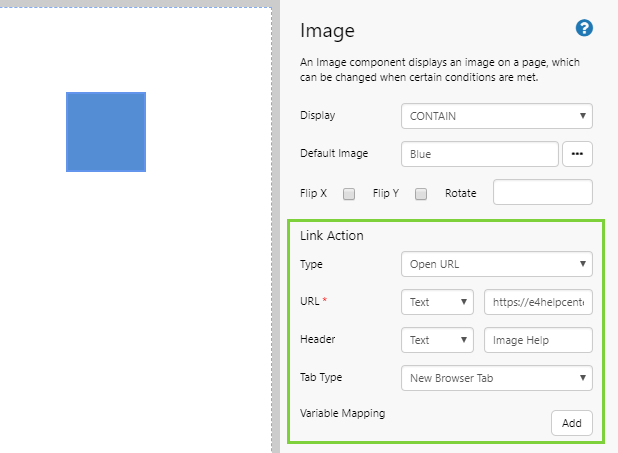The height and width of the screenshot is (453, 618).
Task: Click the ellipsis browse button for Default Image
Action: [x=577, y=154]
